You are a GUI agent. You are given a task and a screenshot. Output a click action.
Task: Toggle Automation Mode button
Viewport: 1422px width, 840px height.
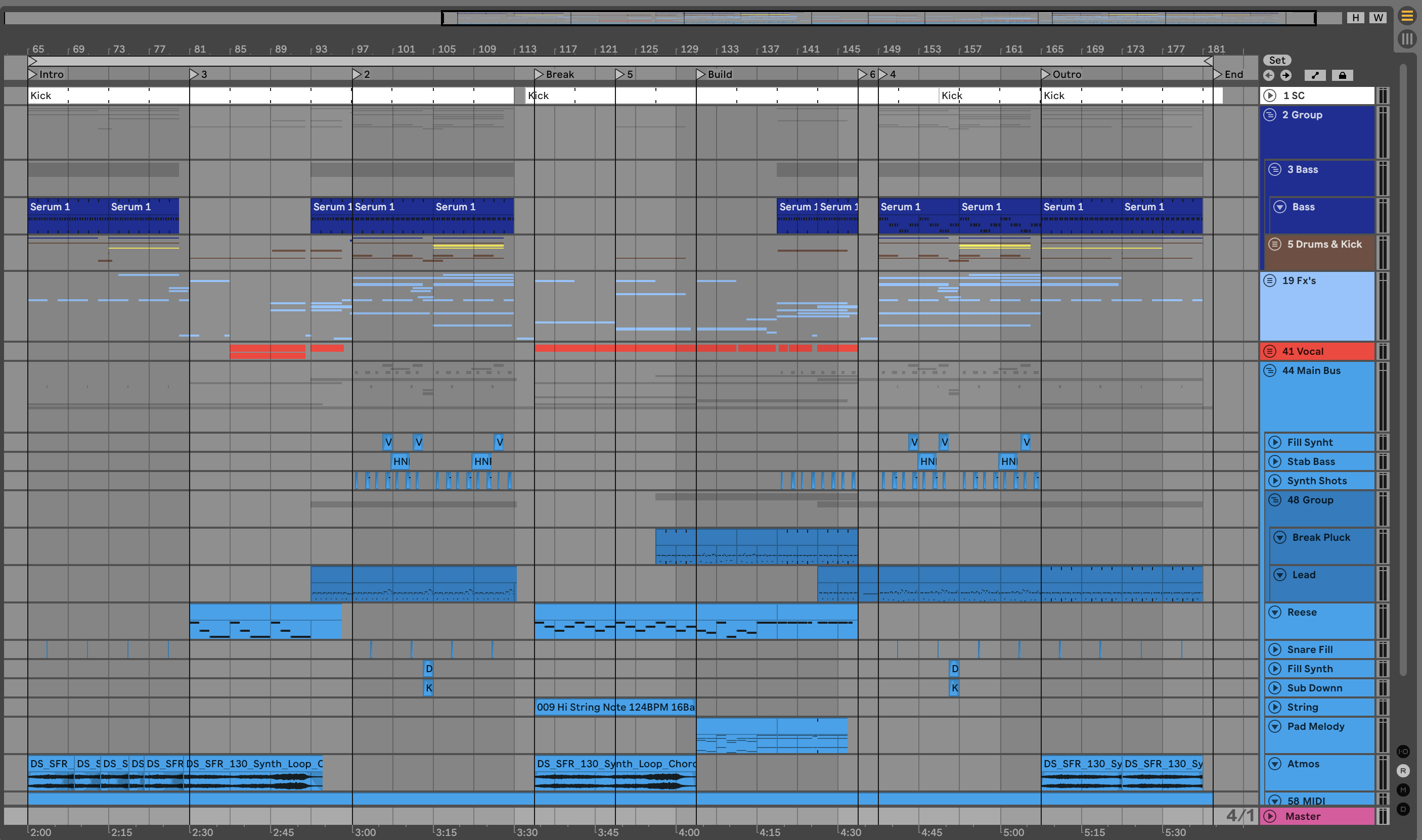1315,75
